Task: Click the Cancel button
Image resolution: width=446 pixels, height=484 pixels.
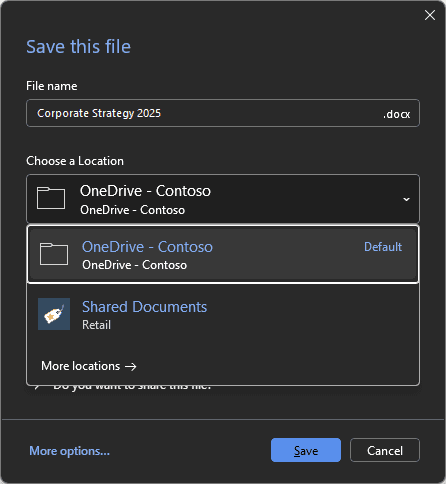Action: [385, 450]
